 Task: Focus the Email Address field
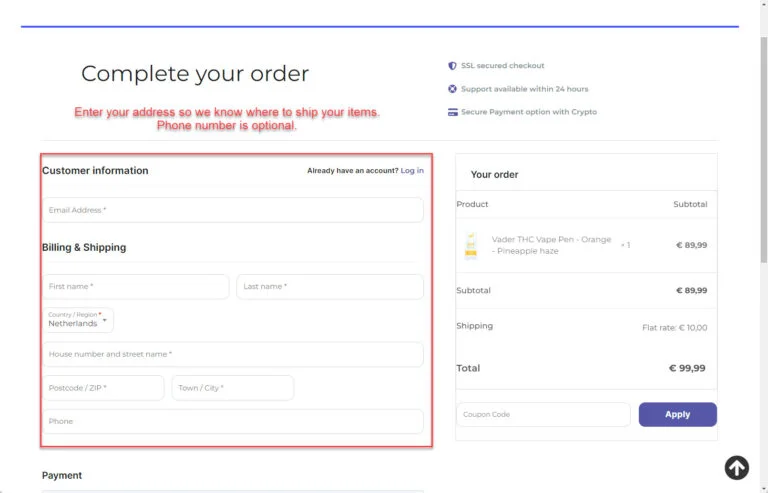[233, 210]
